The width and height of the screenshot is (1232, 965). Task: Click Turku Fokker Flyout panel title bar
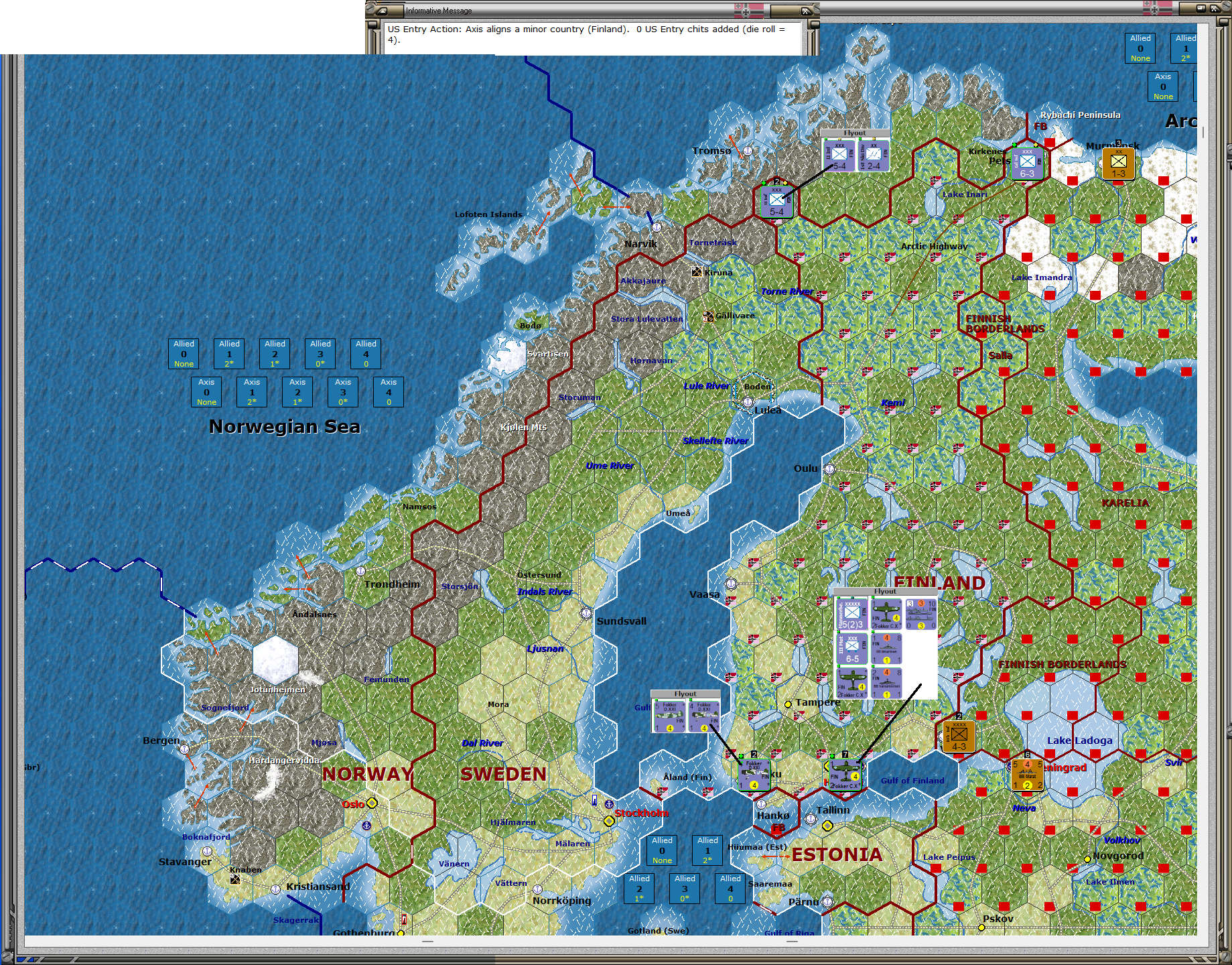[x=685, y=694]
